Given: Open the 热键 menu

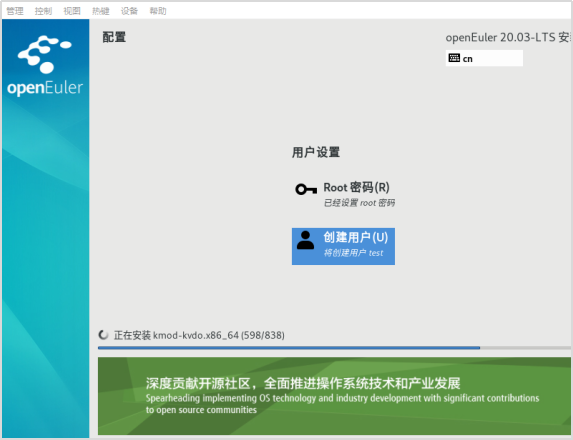Looking at the screenshot, I should point(100,11).
